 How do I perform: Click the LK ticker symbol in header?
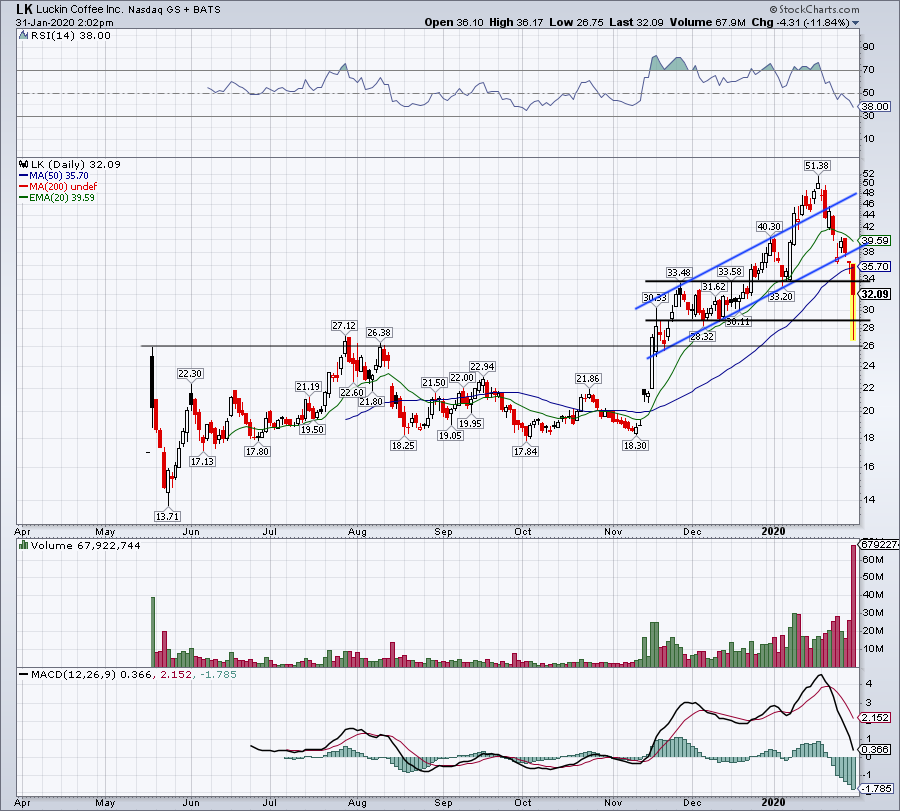pos(24,9)
